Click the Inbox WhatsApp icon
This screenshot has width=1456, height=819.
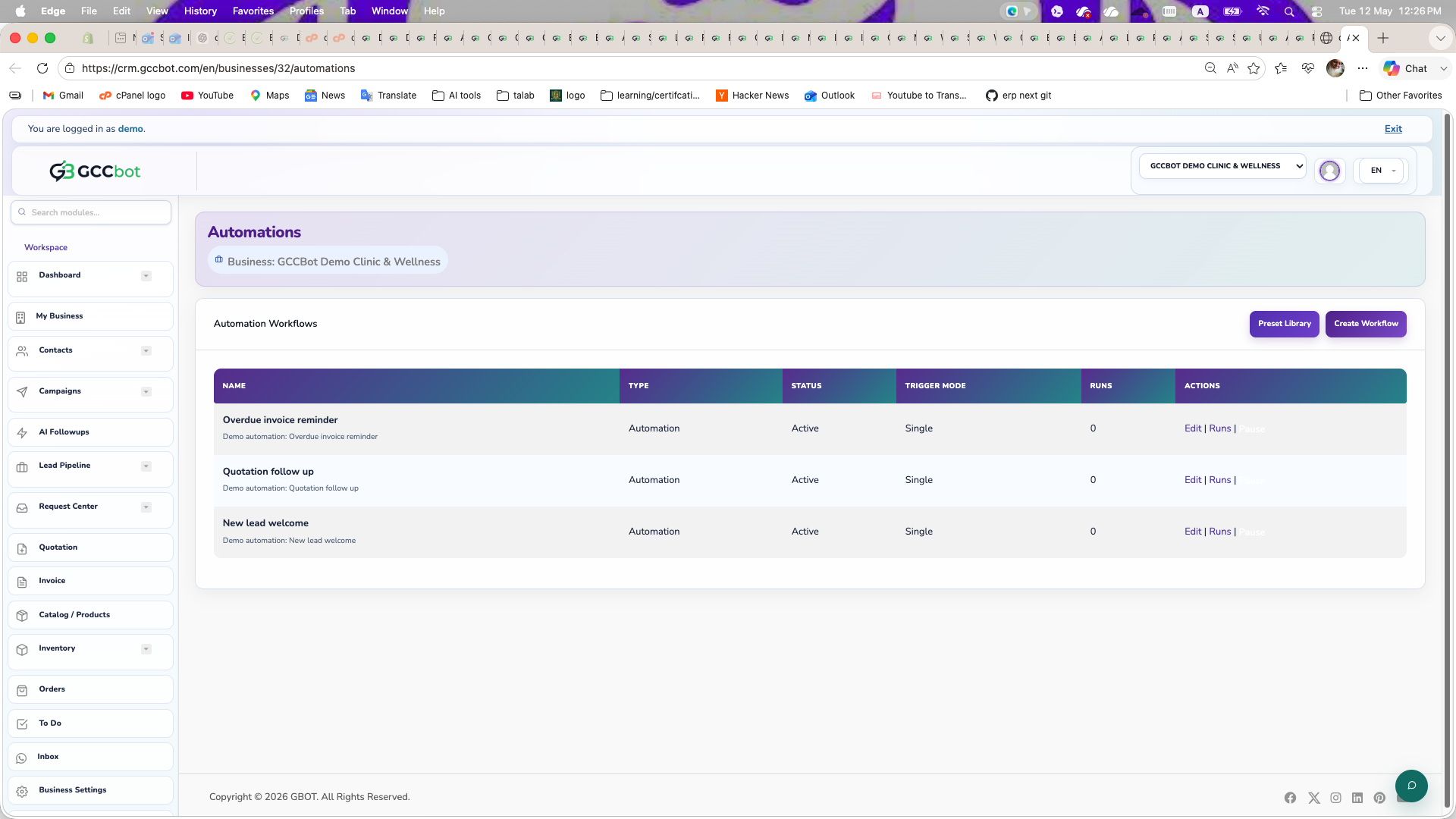click(21, 758)
